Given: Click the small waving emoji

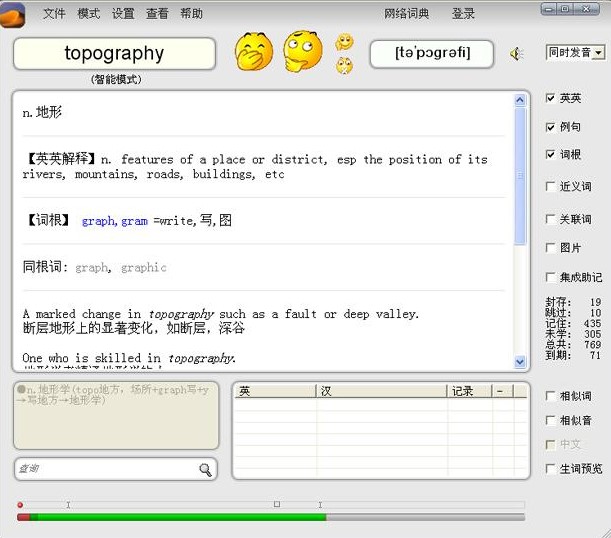Looking at the screenshot, I should 344,42.
